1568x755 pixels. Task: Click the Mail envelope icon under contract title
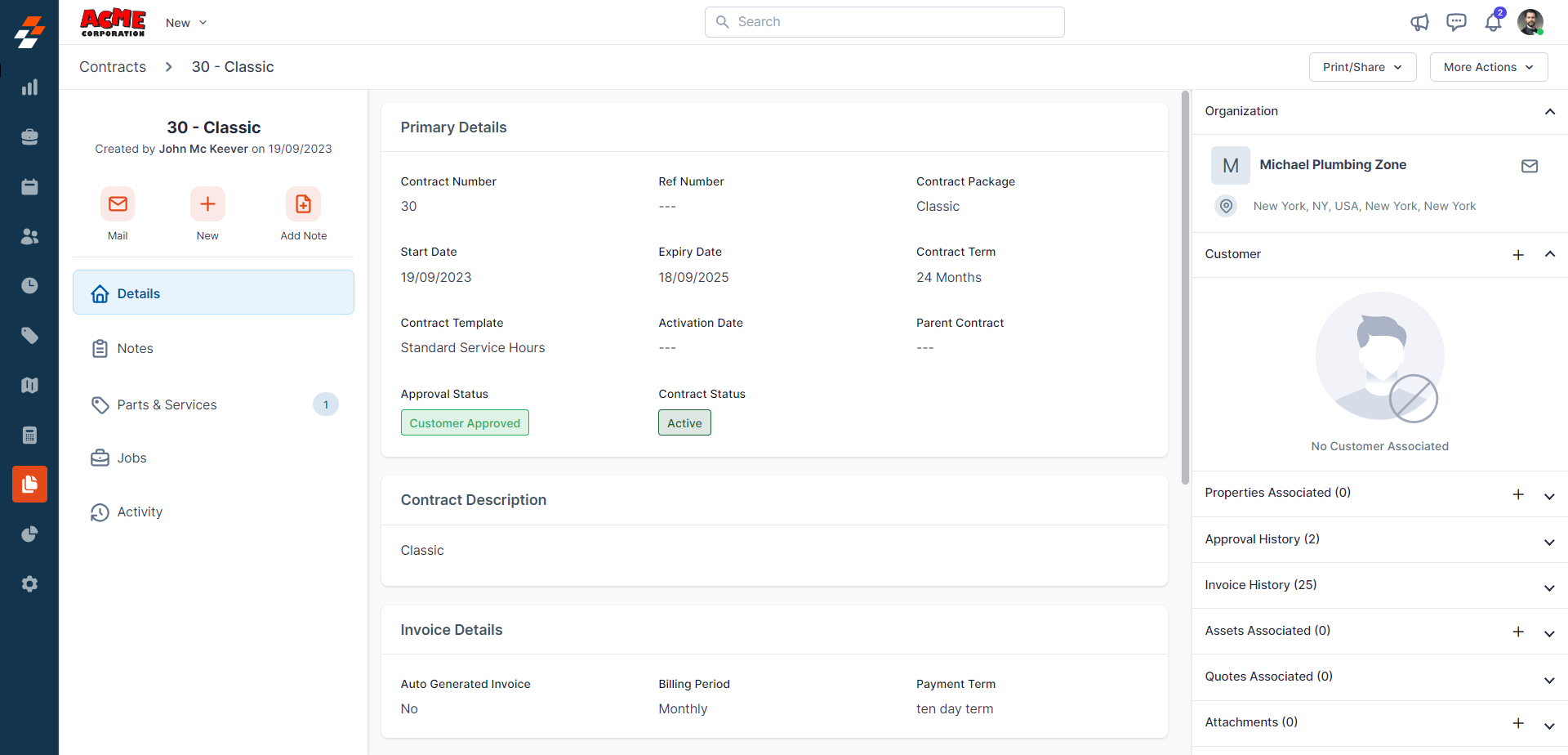(118, 204)
